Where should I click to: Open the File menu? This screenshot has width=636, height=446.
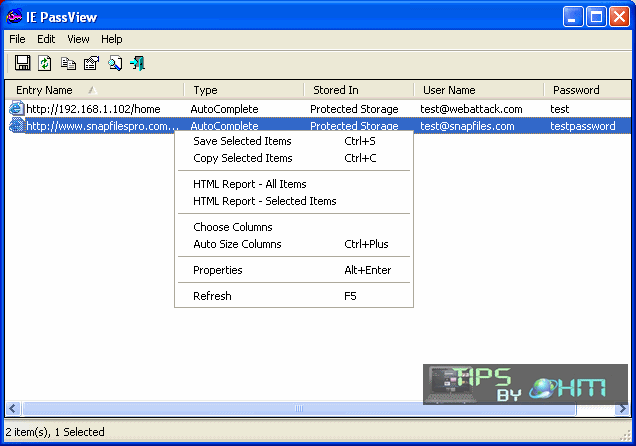pos(17,39)
